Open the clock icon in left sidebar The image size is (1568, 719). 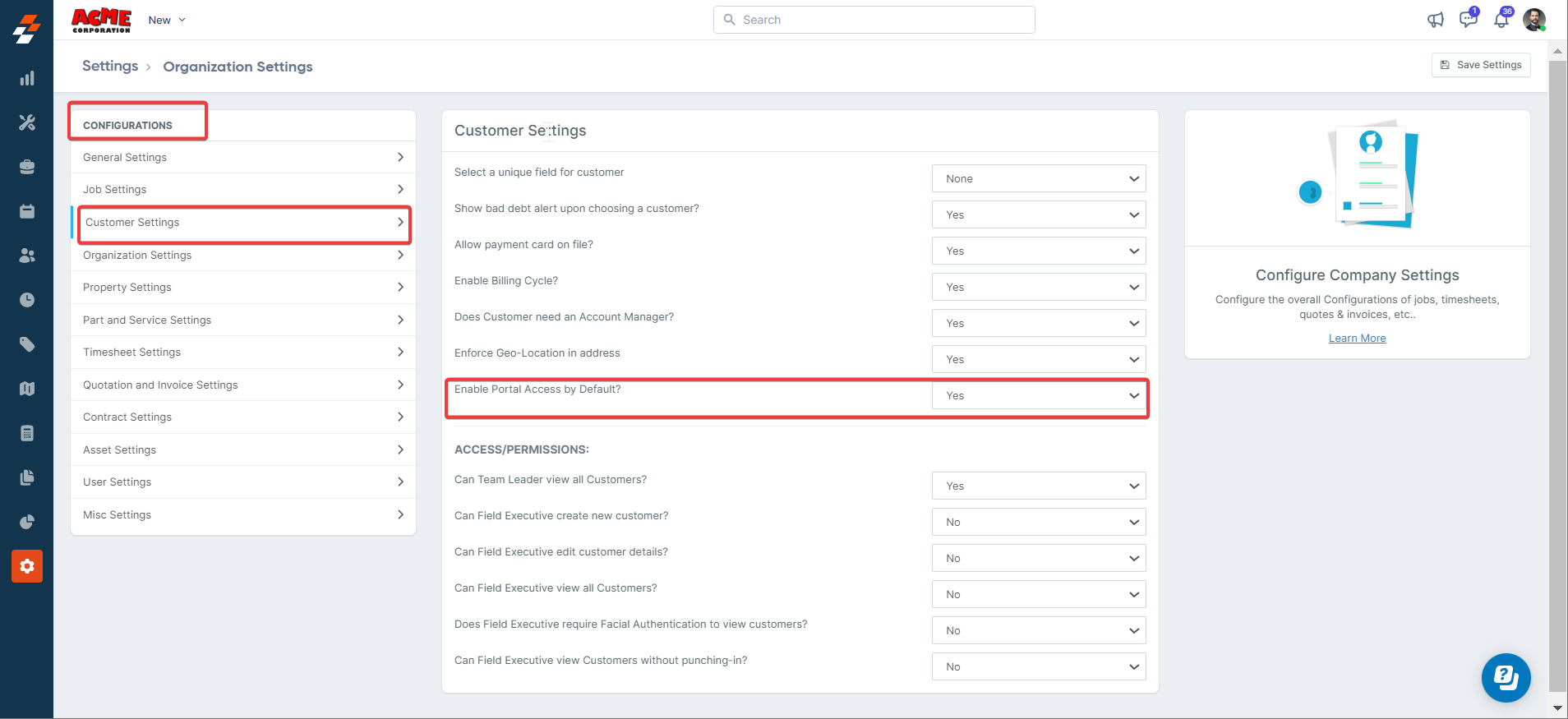tap(27, 300)
